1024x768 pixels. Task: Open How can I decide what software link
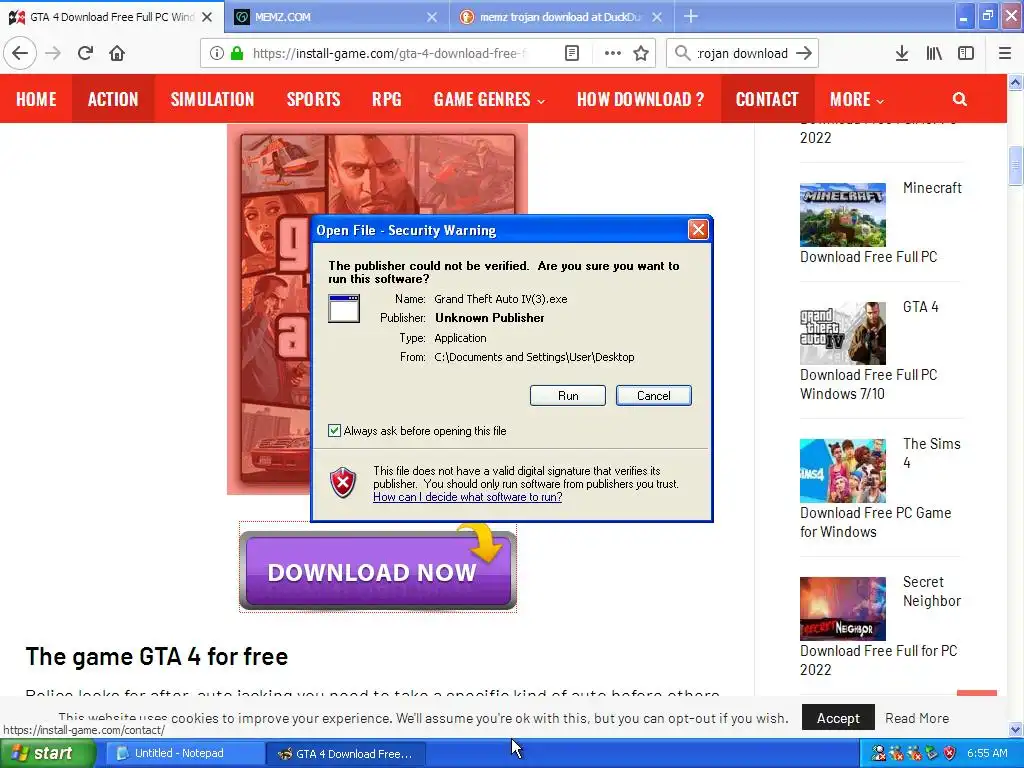click(468, 497)
